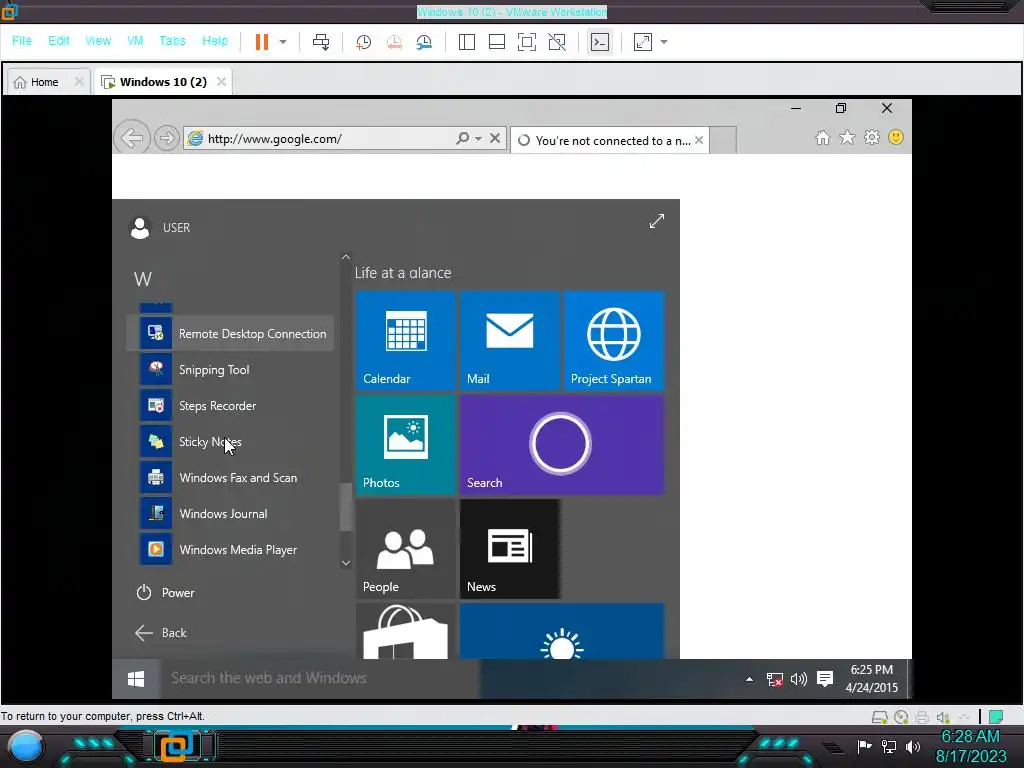The width and height of the screenshot is (1024, 768).
Task: Expand the power options dropdown arrow
Action: pos(283,42)
